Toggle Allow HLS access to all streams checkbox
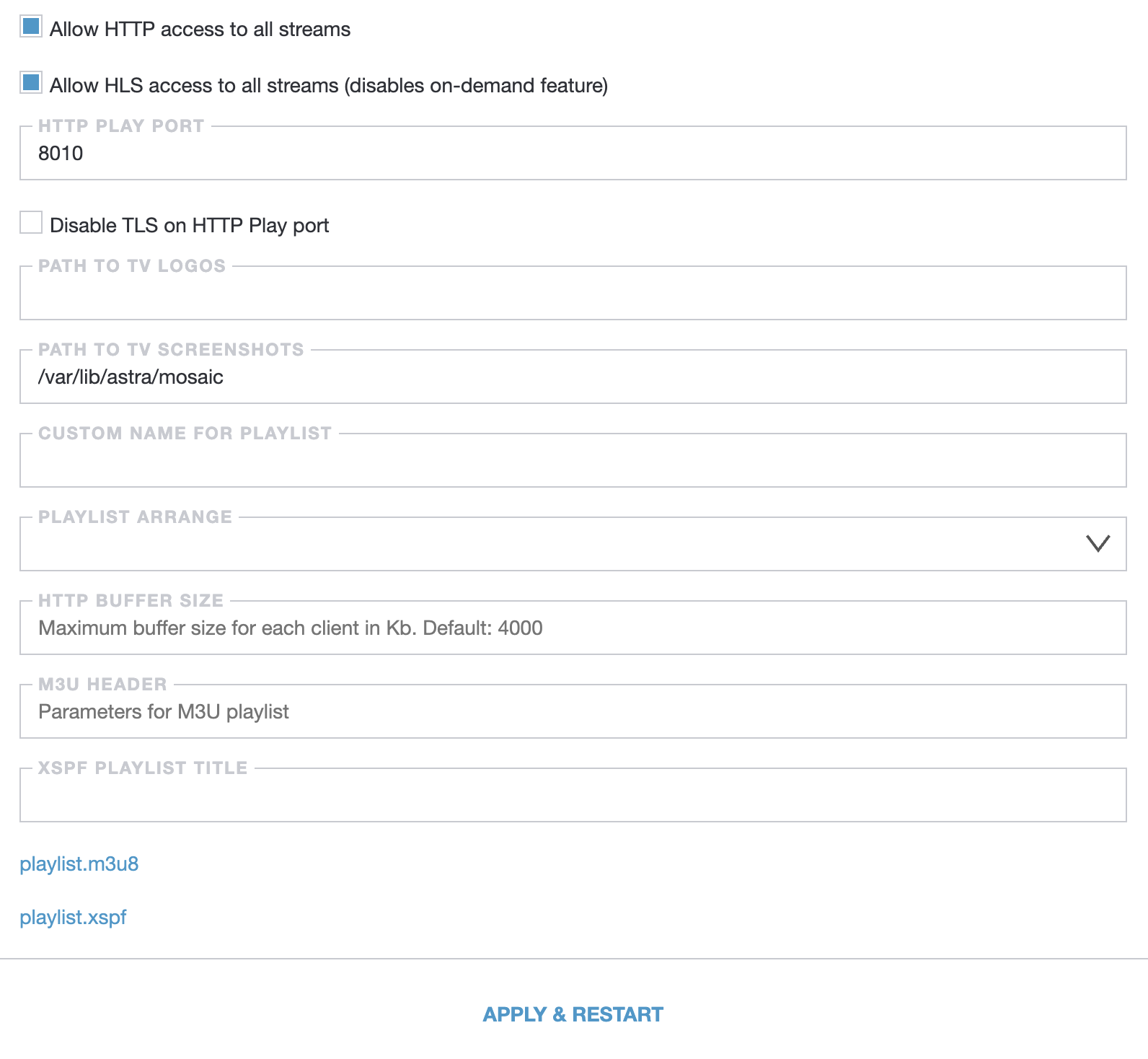 [x=31, y=83]
